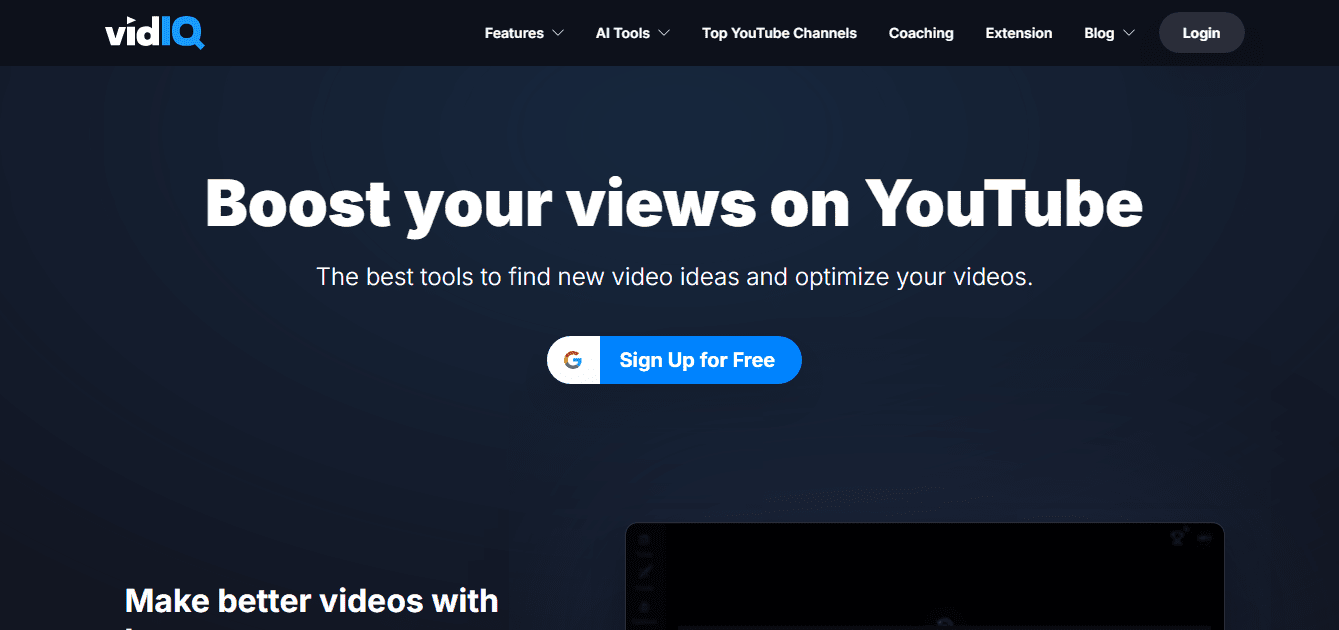
Task: Click the Login button
Action: tap(1201, 32)
